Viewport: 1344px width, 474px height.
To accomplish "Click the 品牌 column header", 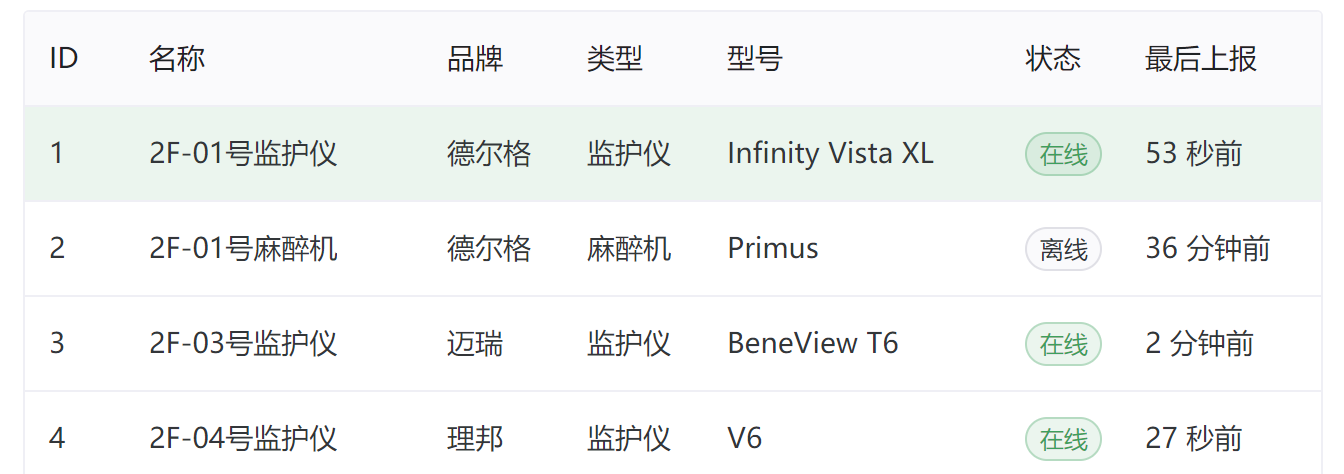I will coord(475,59).
